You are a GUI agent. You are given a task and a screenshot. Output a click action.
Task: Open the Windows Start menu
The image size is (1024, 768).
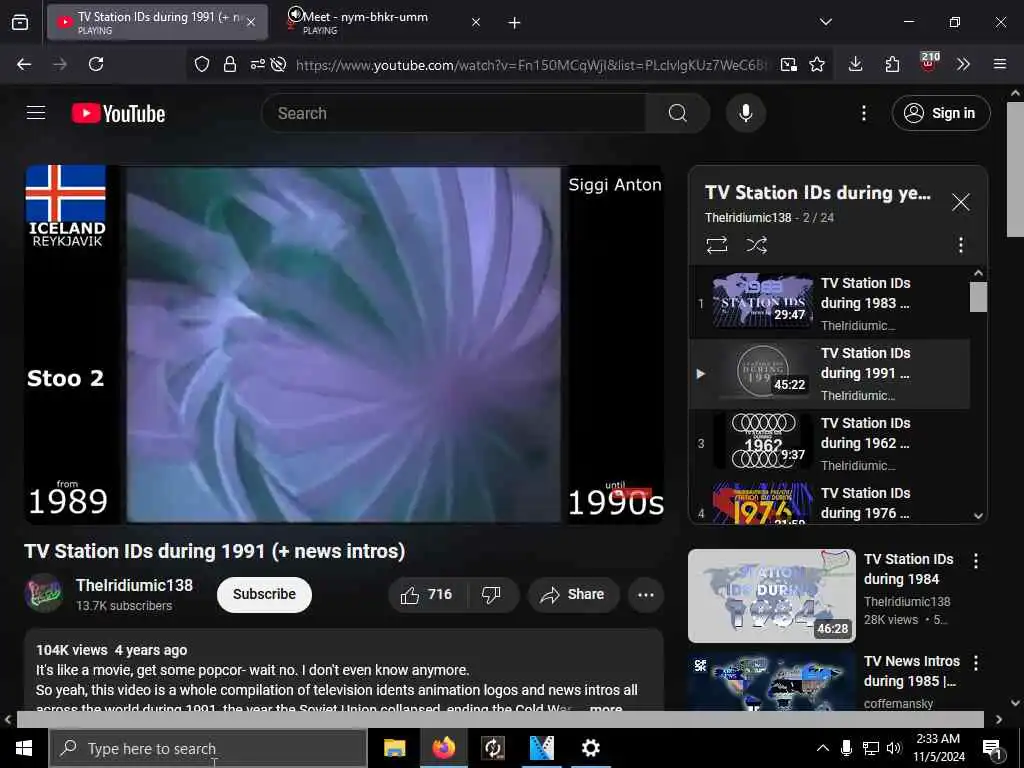click(24, 748)
